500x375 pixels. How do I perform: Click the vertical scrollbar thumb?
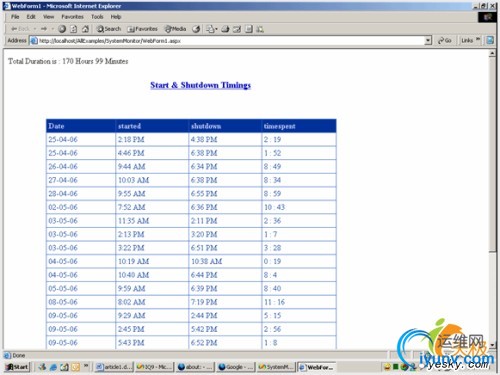pyautogui.click(x=492, y=155)
